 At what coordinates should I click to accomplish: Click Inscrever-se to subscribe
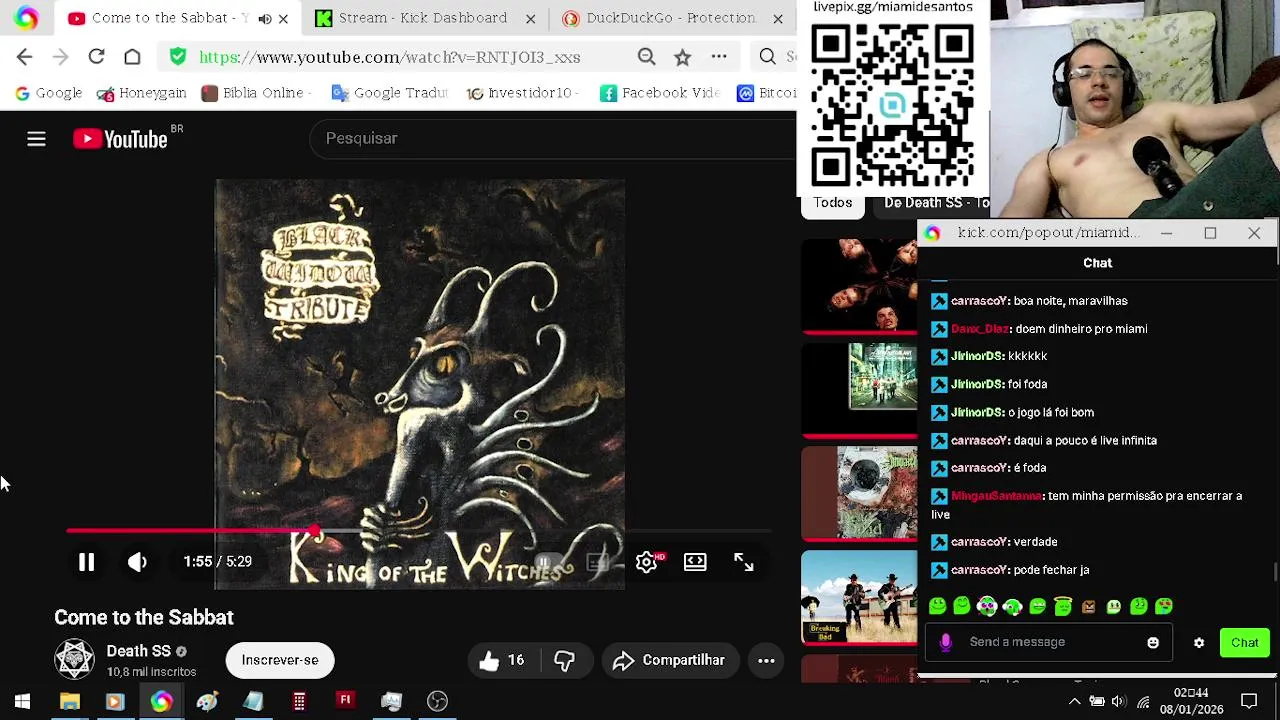280,660
